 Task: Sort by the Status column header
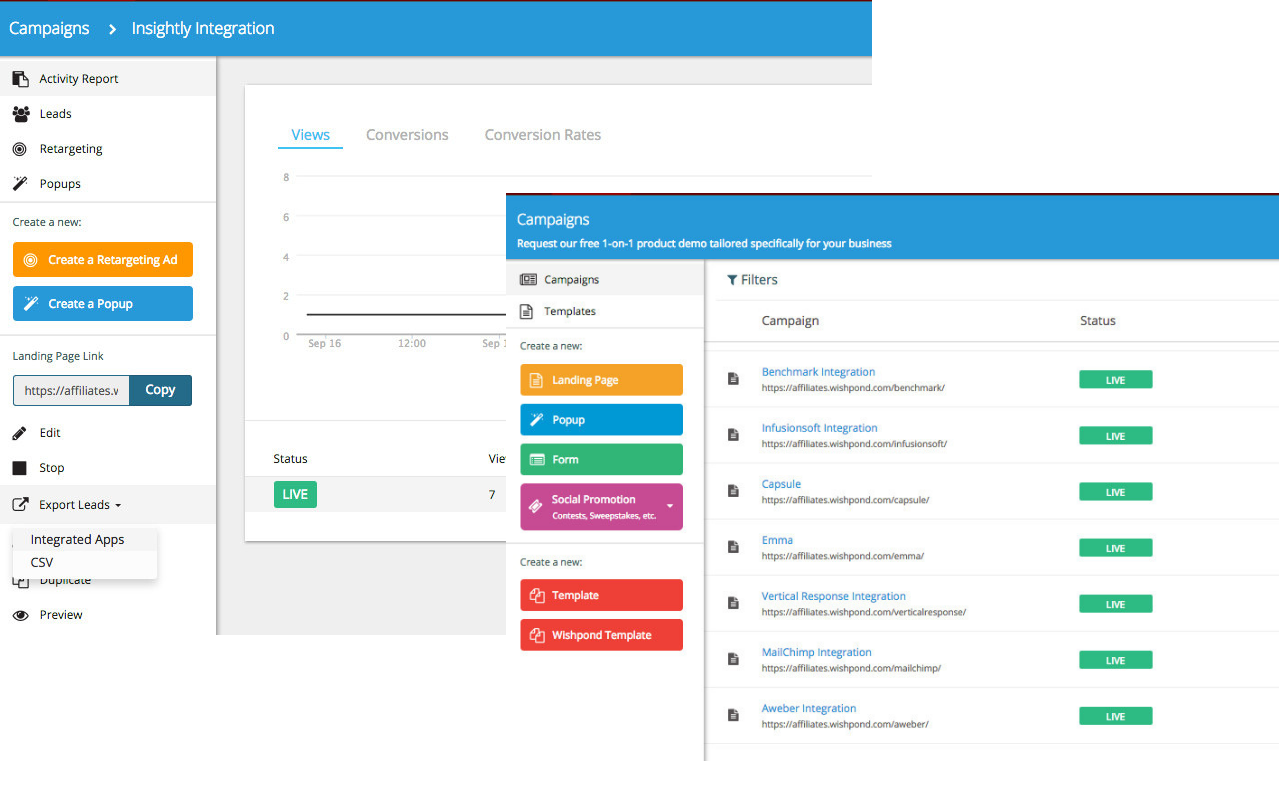pos(1098,321)
